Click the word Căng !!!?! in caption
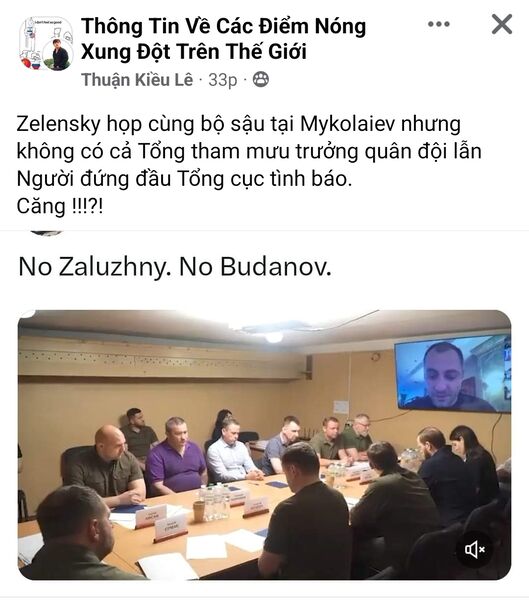 [x=60, y=206]
